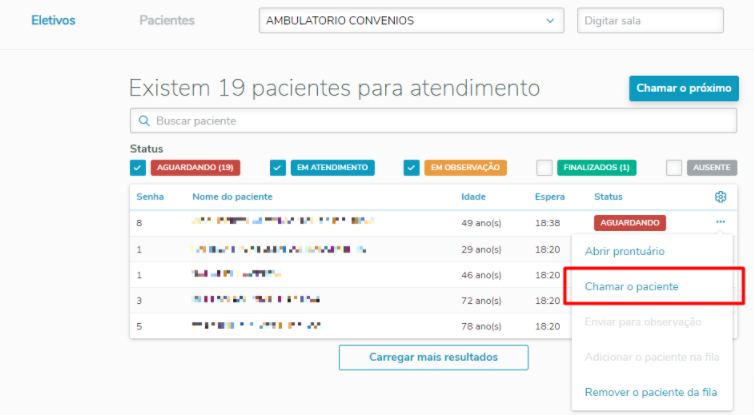
Task: Click the FINALIZADOS (1) green badge
Action: (596, 168)
